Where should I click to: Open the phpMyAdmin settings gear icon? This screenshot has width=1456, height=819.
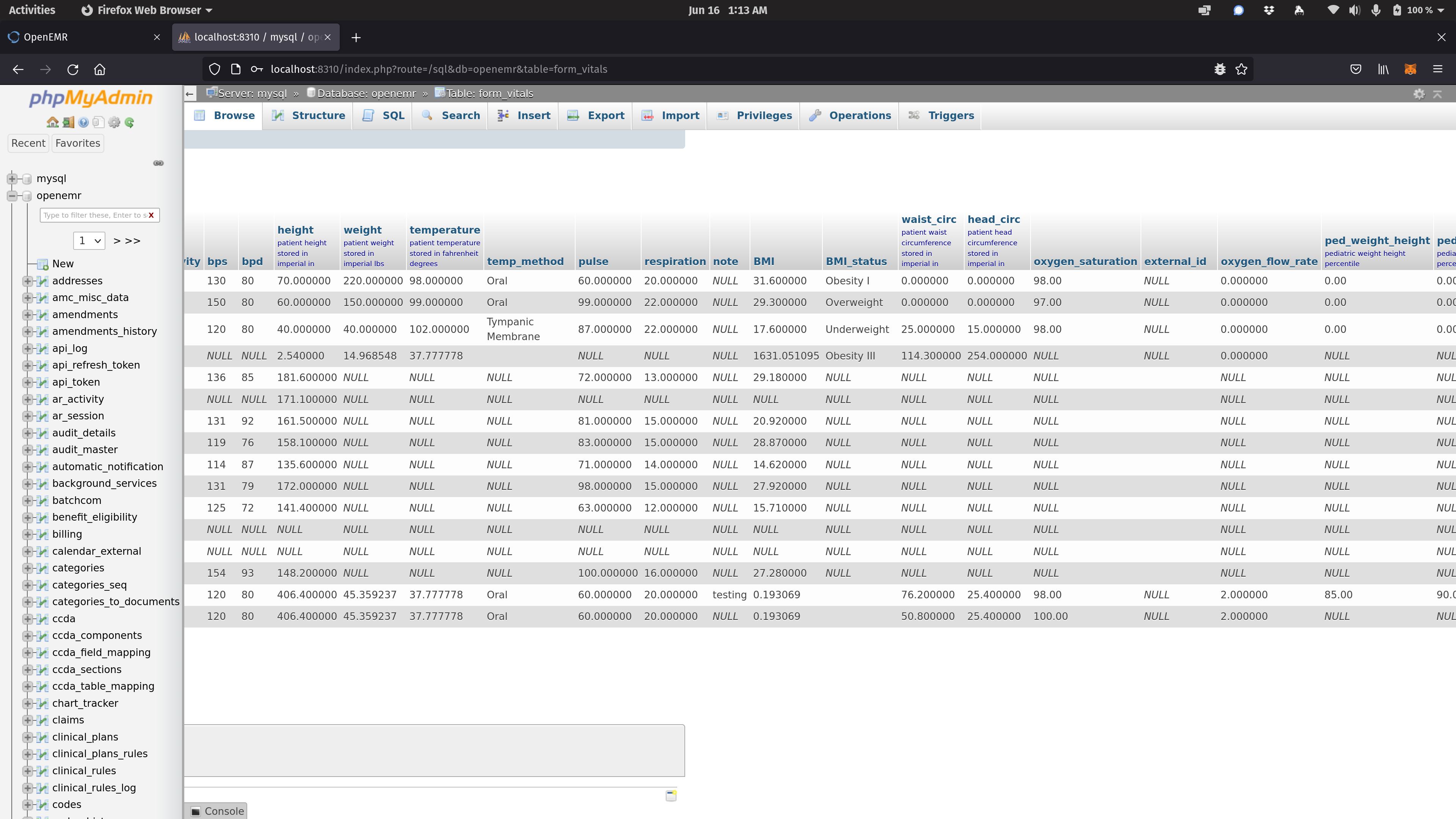114,122
